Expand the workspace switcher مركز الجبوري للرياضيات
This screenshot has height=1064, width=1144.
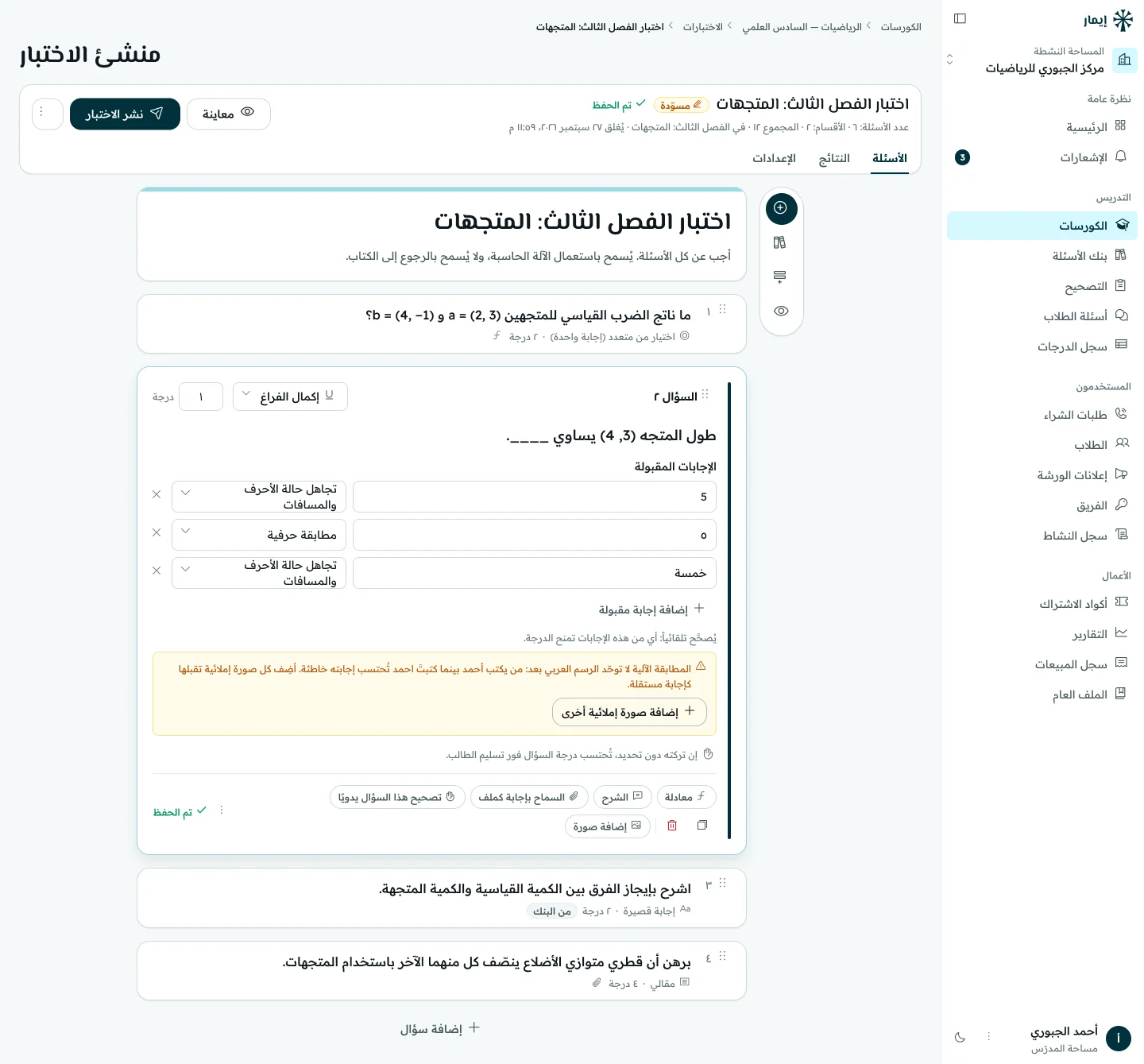(x=1042, y=60)
